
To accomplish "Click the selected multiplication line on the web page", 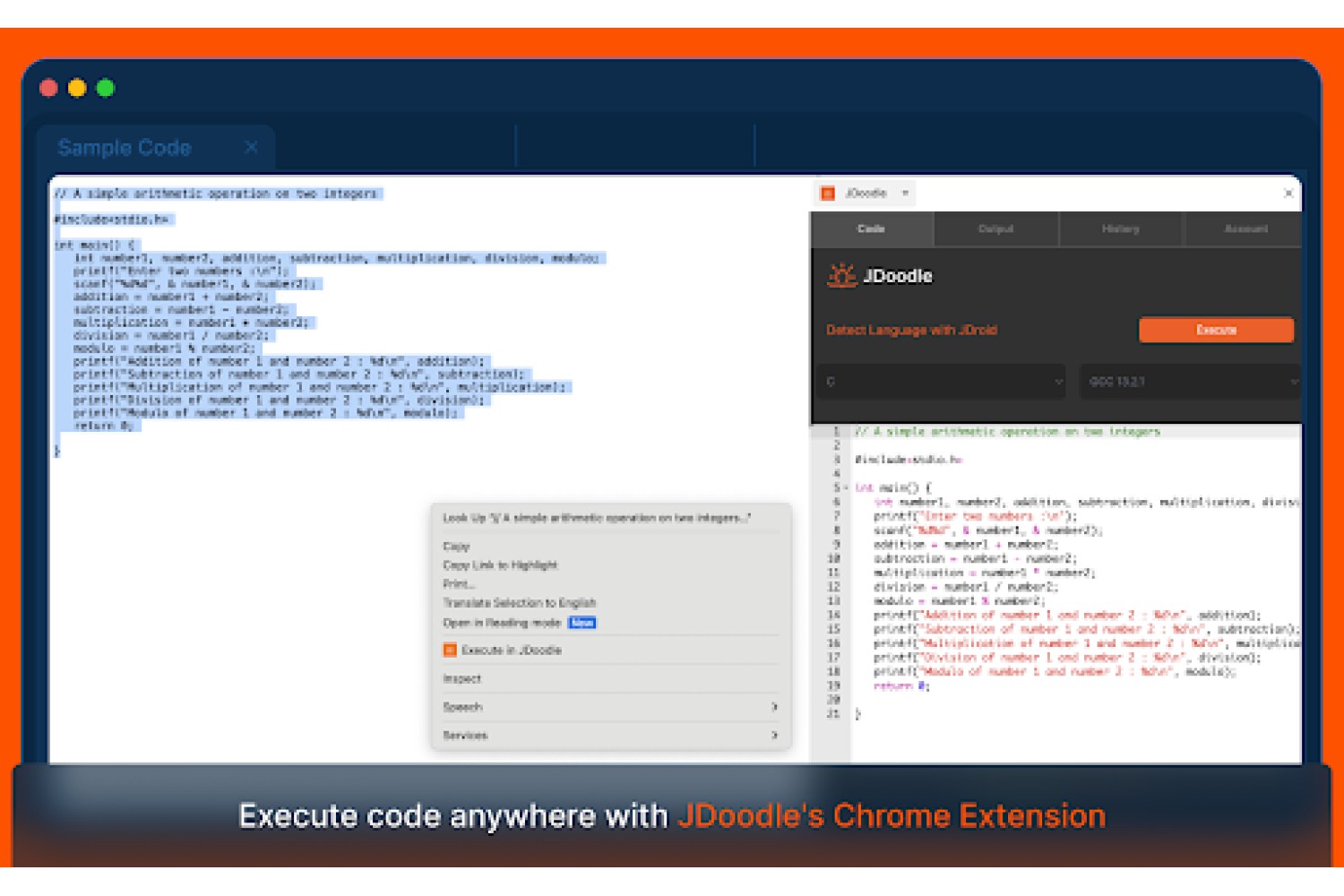I will (x=191, y=323).
